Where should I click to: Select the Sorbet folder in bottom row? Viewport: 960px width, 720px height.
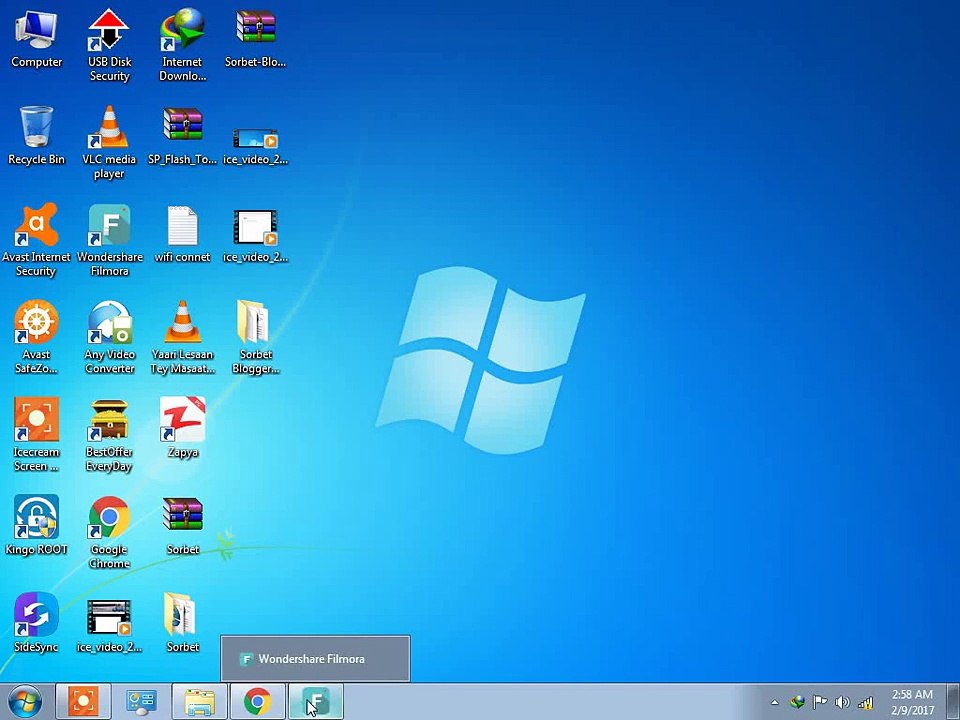tap(182, 623)
